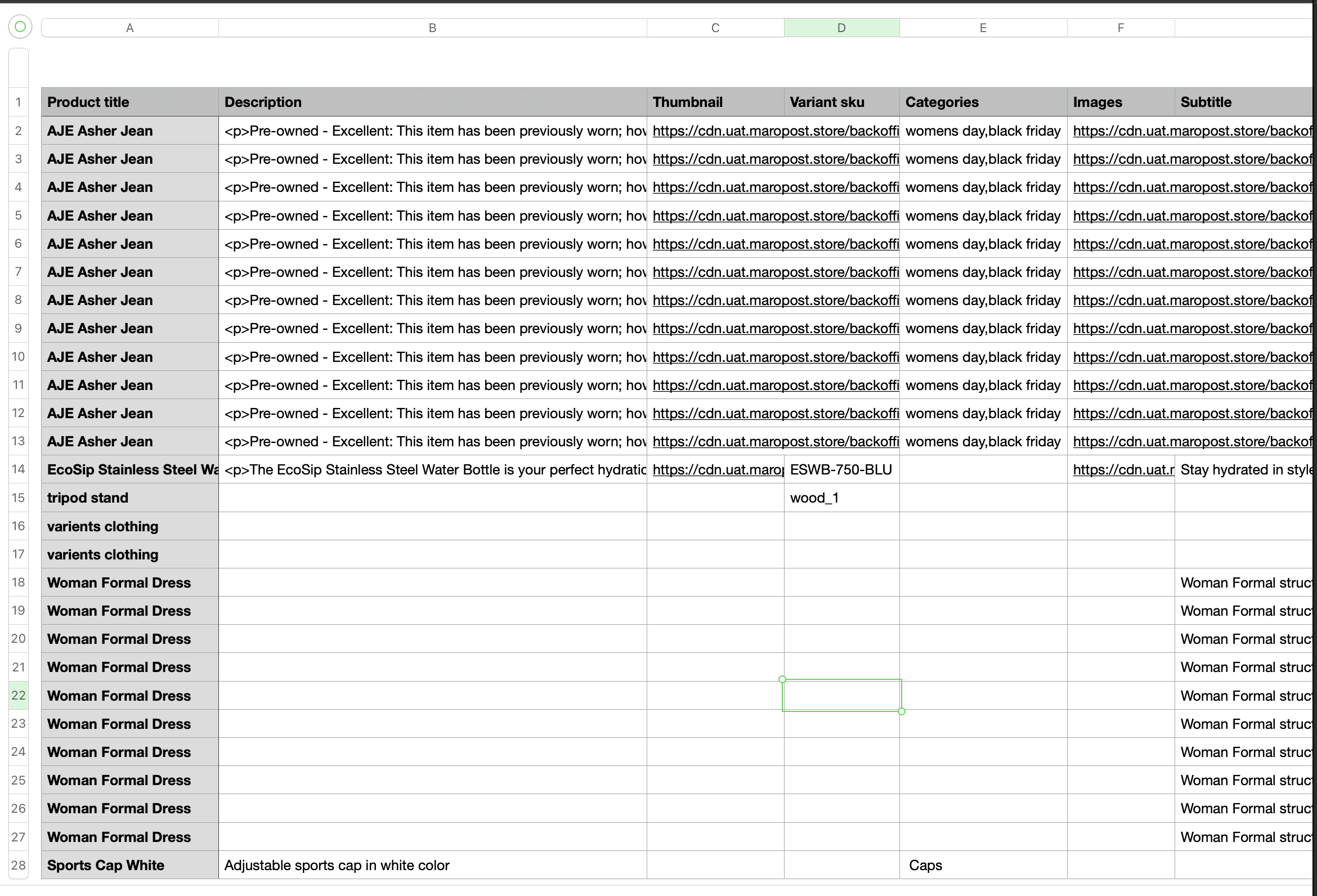Click the ESWB-750-BLU sku cell
The width and height of the screenshot is (1317, 896).
(841, 470)
